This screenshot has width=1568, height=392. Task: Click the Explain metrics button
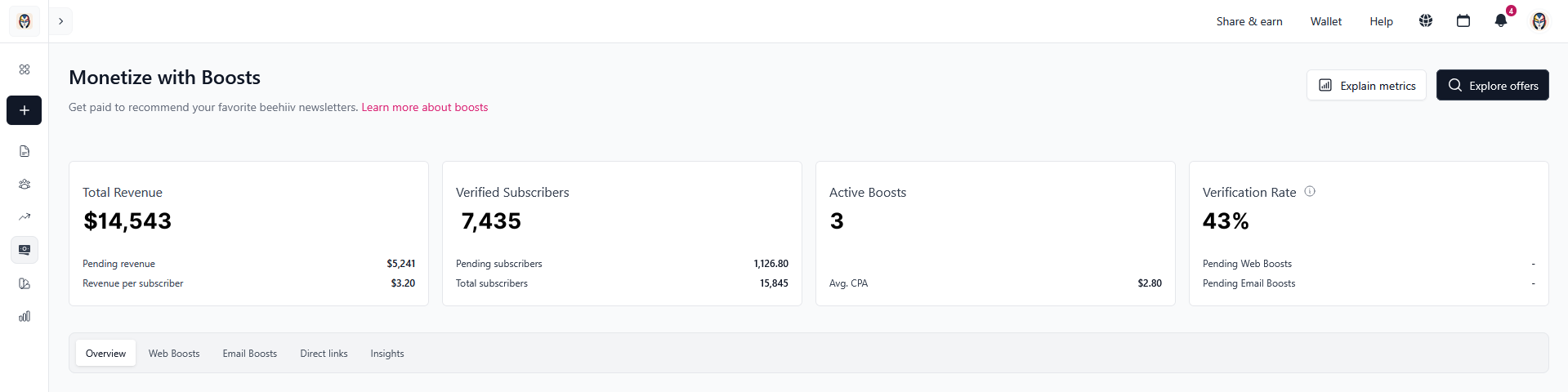click(x=1366, y=86)
